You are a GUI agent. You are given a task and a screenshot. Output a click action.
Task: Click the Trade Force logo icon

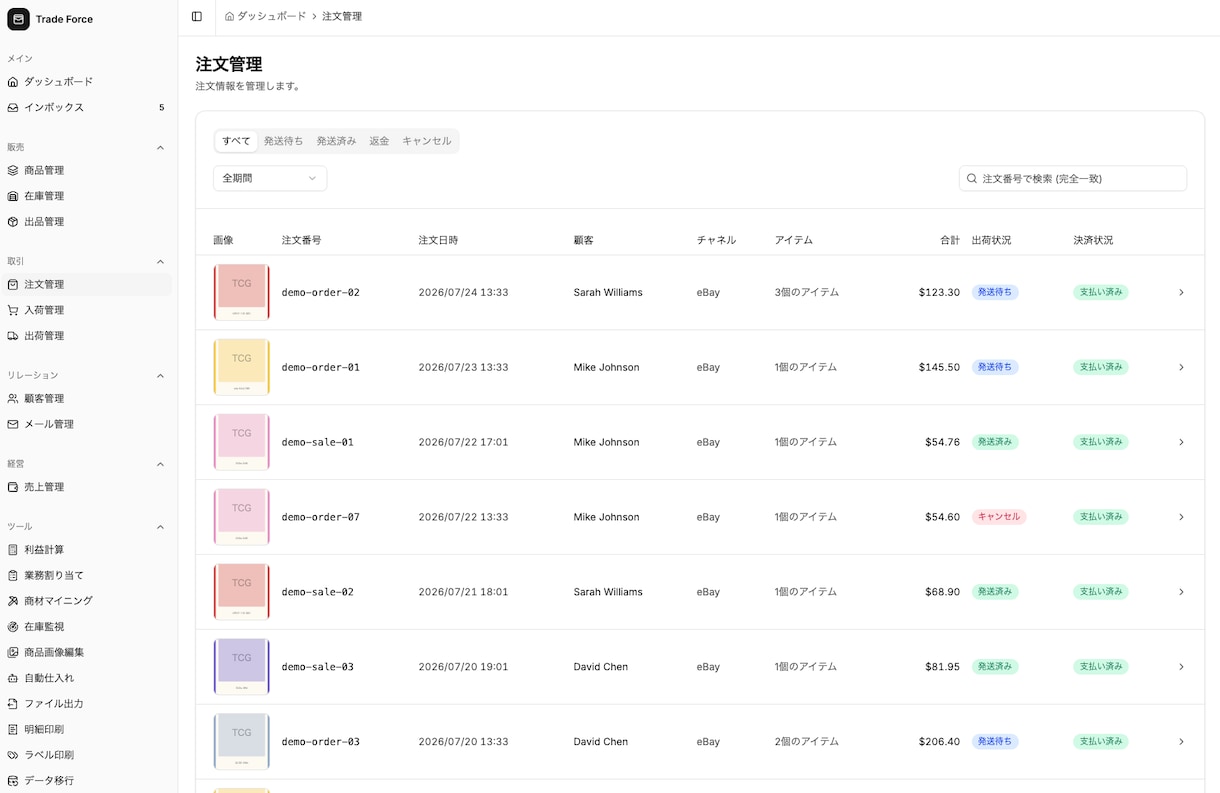[x=18, y=19]
